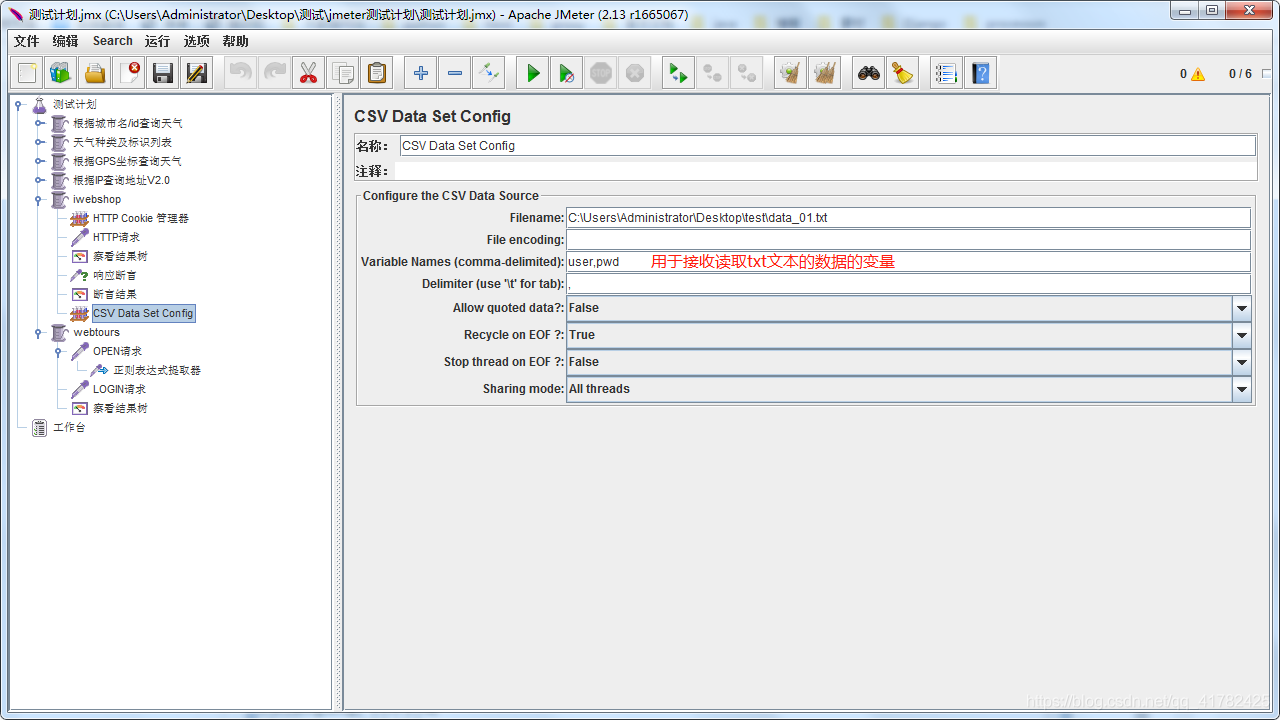Select LOGIN请求 sampler in tree
This screenshot has width=1280, height=720.
(x=119, y=389)
